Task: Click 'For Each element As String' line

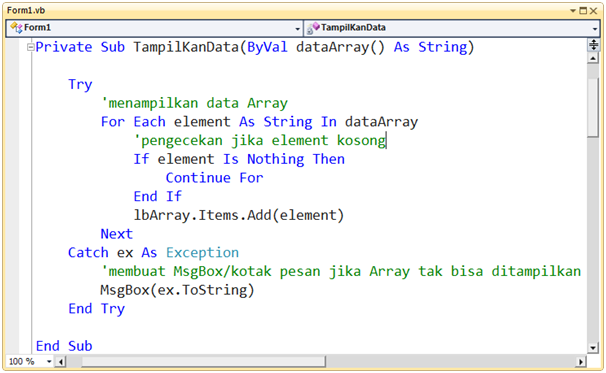Action: click(x=259, y=122)
